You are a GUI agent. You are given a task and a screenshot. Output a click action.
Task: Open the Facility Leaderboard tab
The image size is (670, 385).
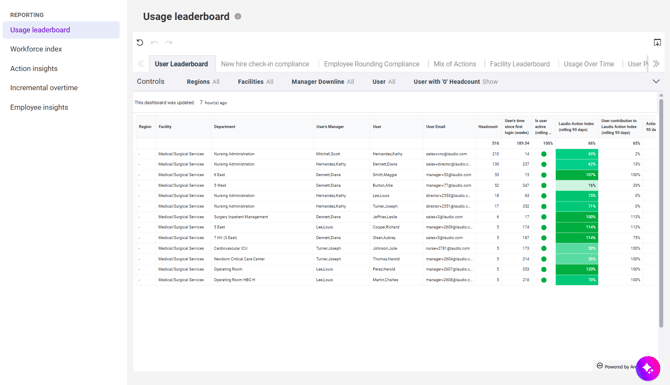(520, 64)
